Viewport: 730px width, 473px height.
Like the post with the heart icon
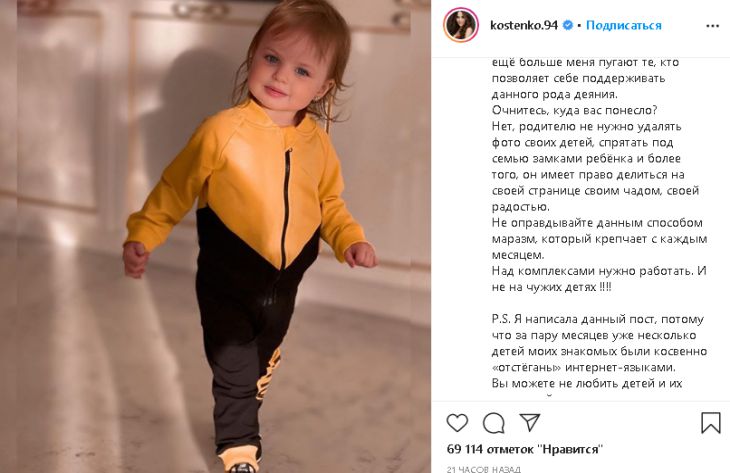click(x=457, y=423)
